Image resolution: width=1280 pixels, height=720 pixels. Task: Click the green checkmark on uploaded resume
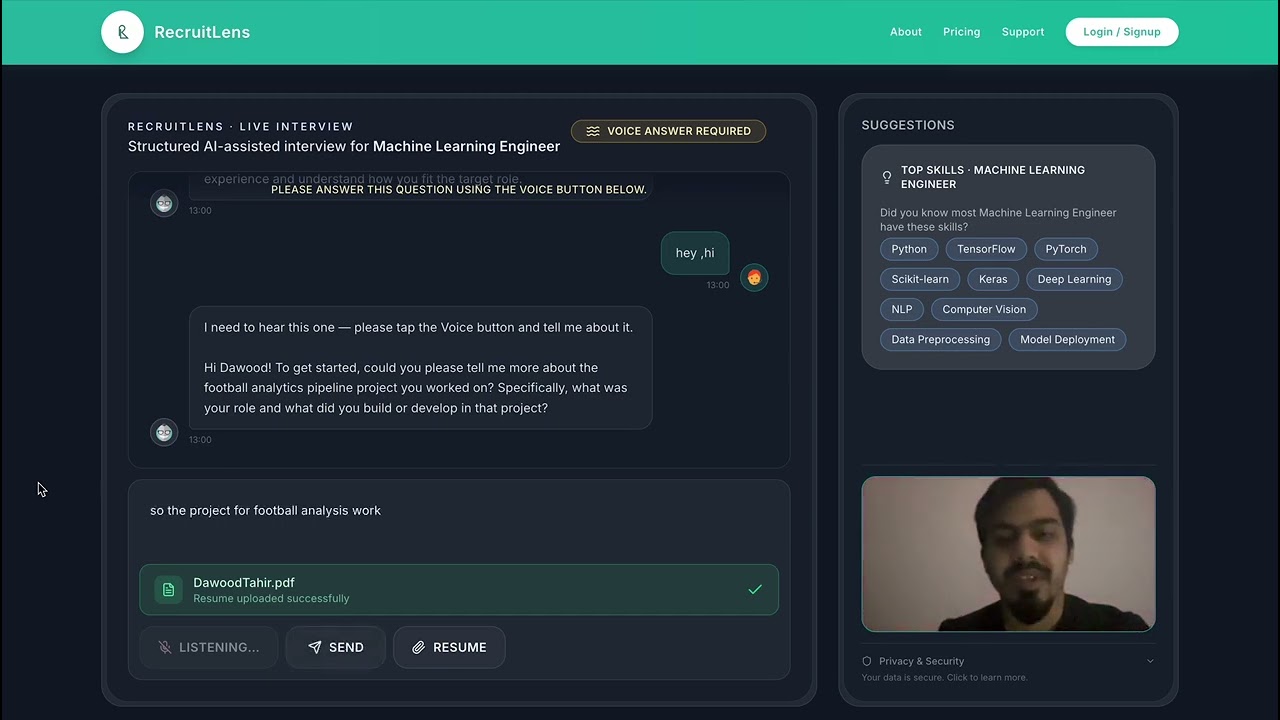pos(755,590)
